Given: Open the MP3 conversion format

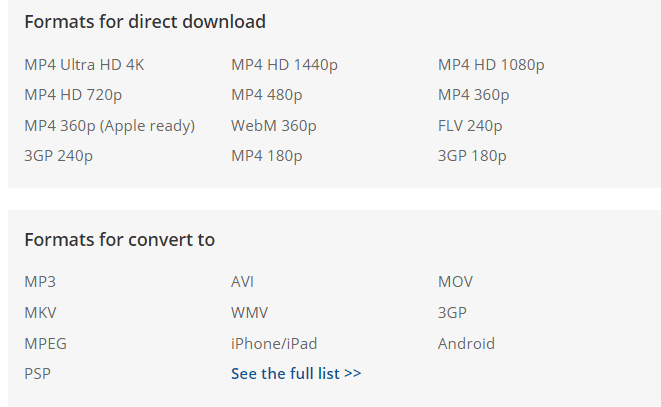Looking at the screenshot, I should point(40,282).
